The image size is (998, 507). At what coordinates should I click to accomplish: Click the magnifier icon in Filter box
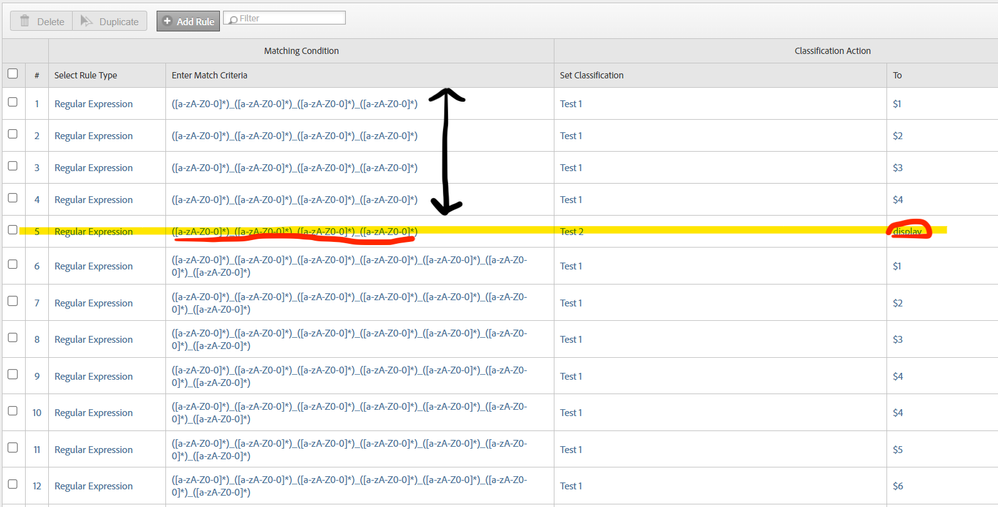pyautogui.click(x=232, y=19)
